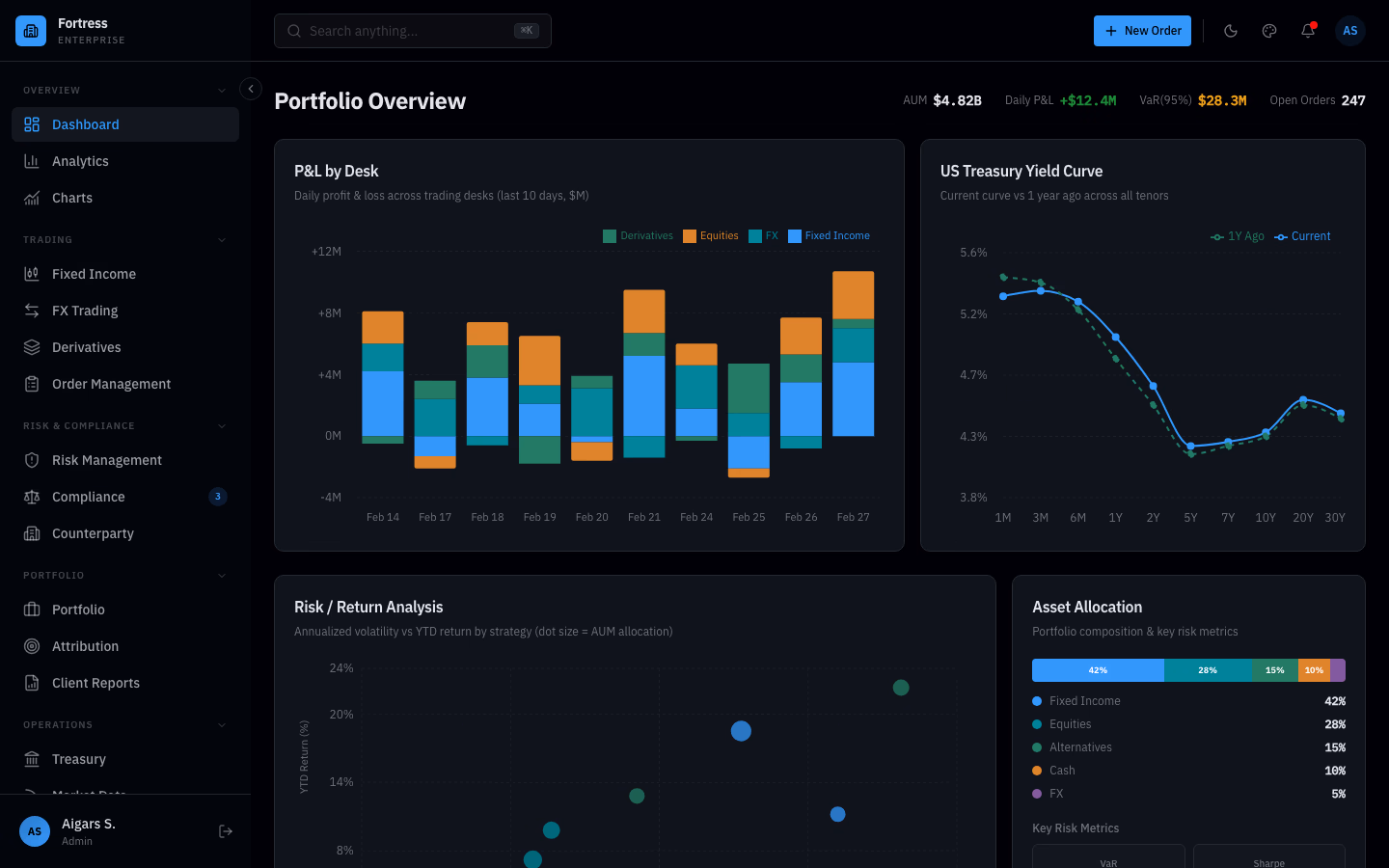Click the AS avatar in top bar
1389x868 pixels.
pyautogui.click(x=1350, y=31)
